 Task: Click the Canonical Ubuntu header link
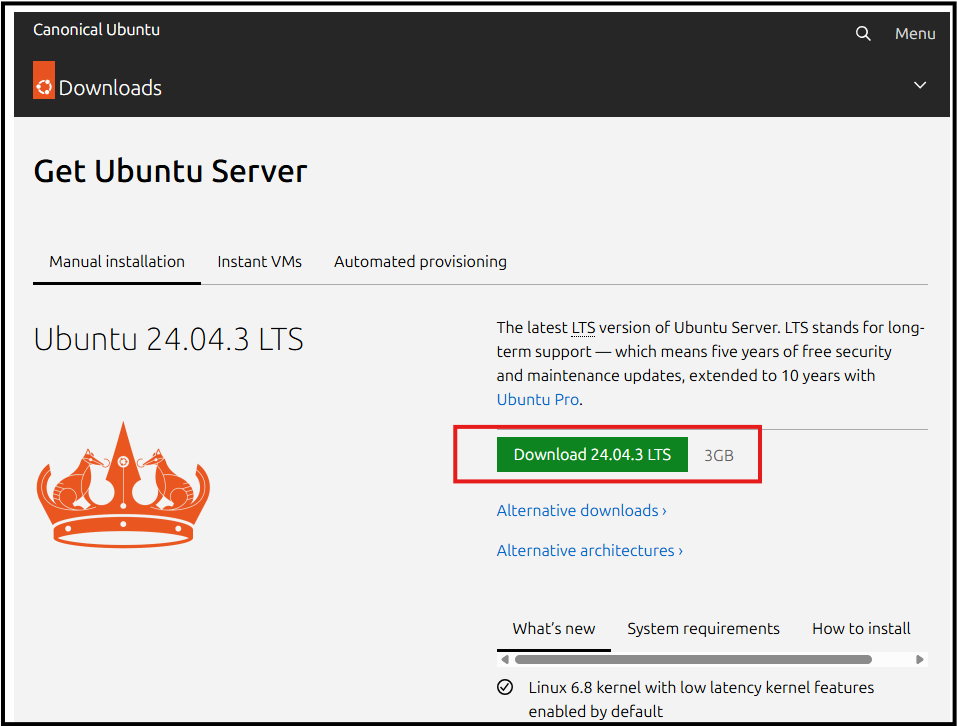pyautogui.click(x=96, y=30)
